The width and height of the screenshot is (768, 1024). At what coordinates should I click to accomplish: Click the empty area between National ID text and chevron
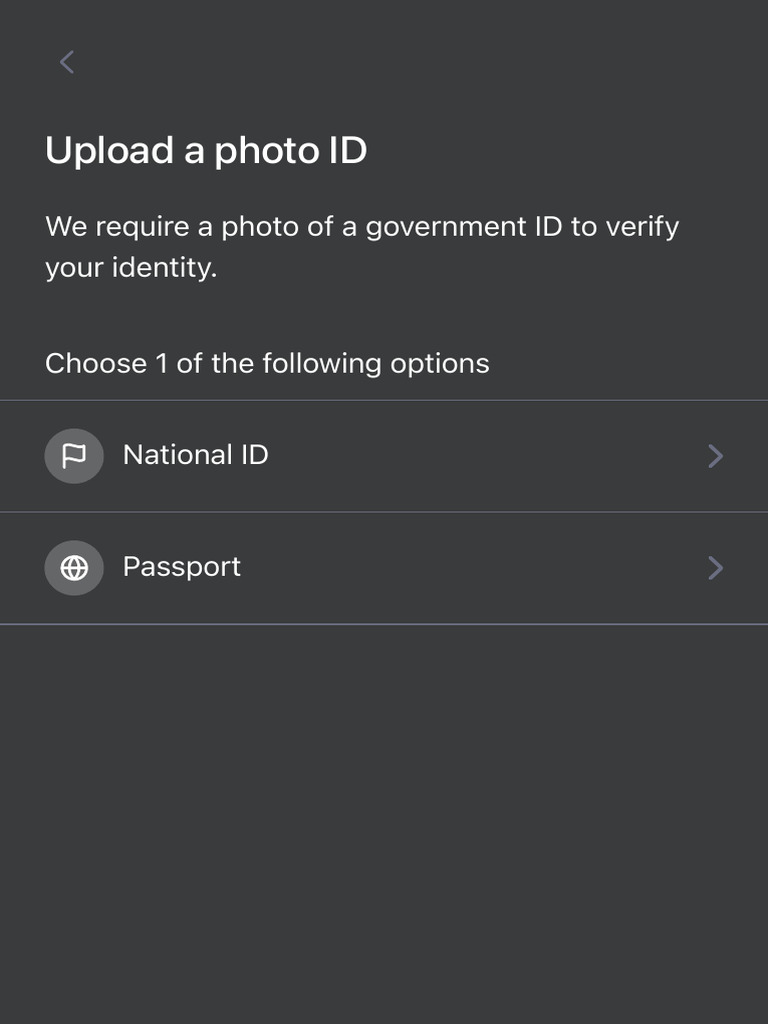click(487, 456)
